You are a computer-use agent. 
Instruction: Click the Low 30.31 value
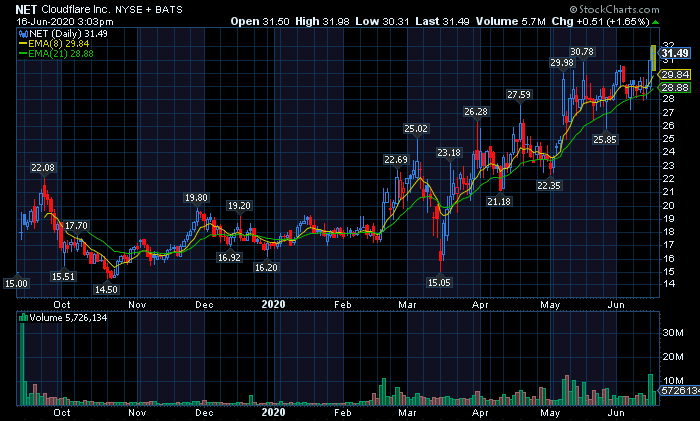tap(382, 21)
